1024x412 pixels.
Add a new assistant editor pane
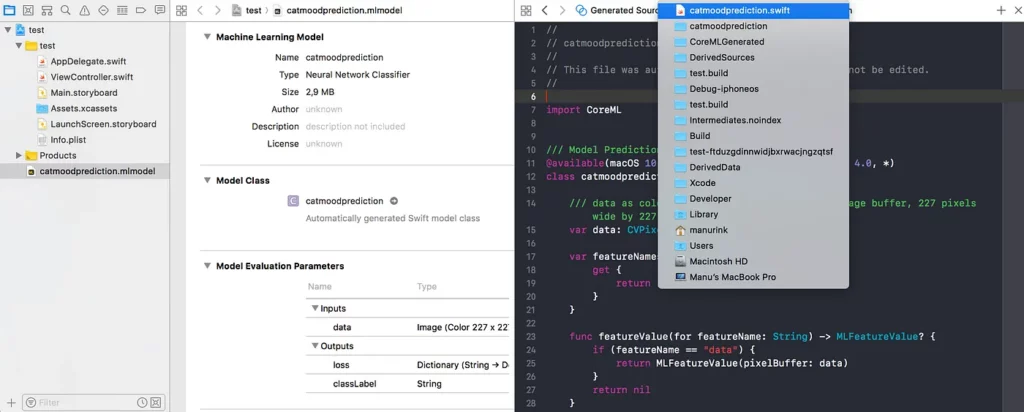1001,10
